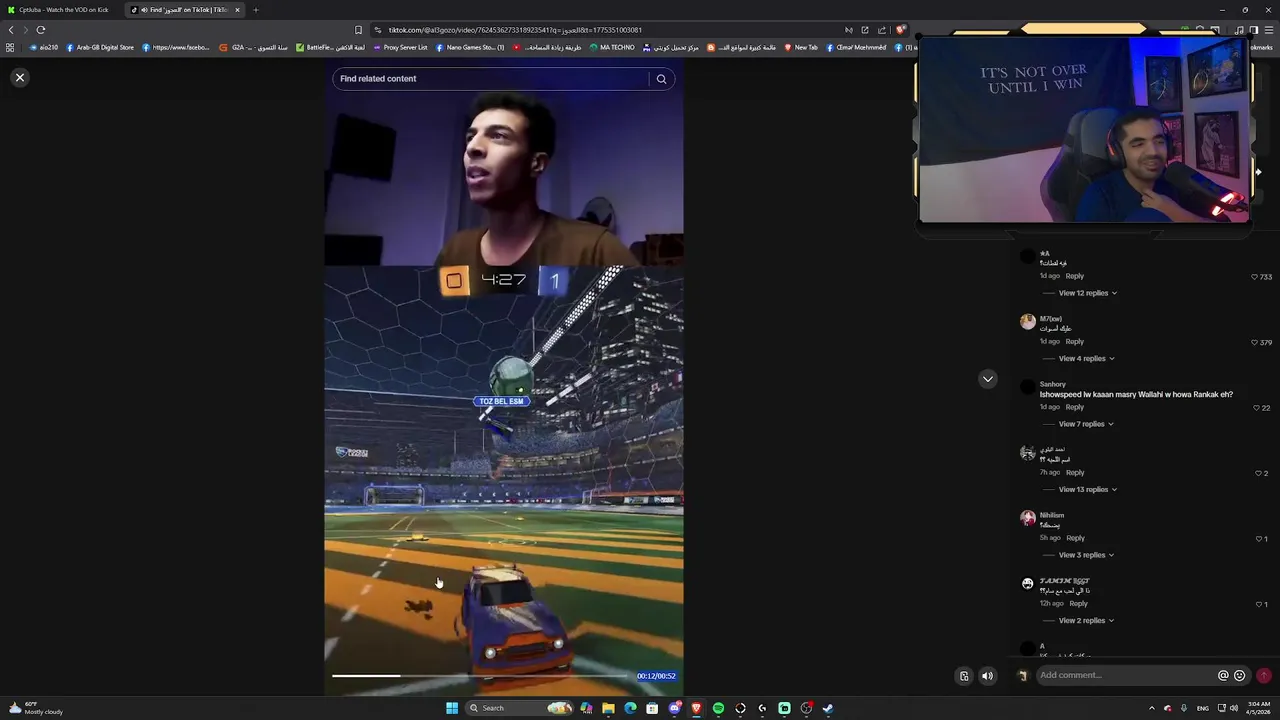Expand View 13 replies

pyautogui.click(x=1087, y=489)
